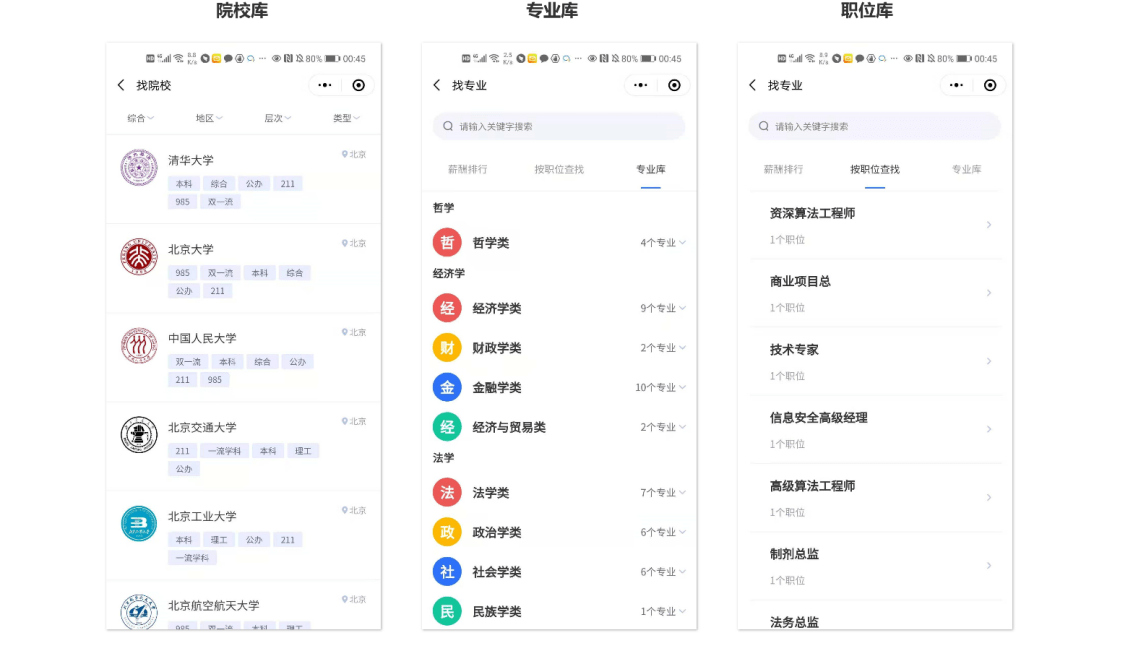Open the 法务总监 position row
Screen dimensions: 1133x664
coord(874,616)
